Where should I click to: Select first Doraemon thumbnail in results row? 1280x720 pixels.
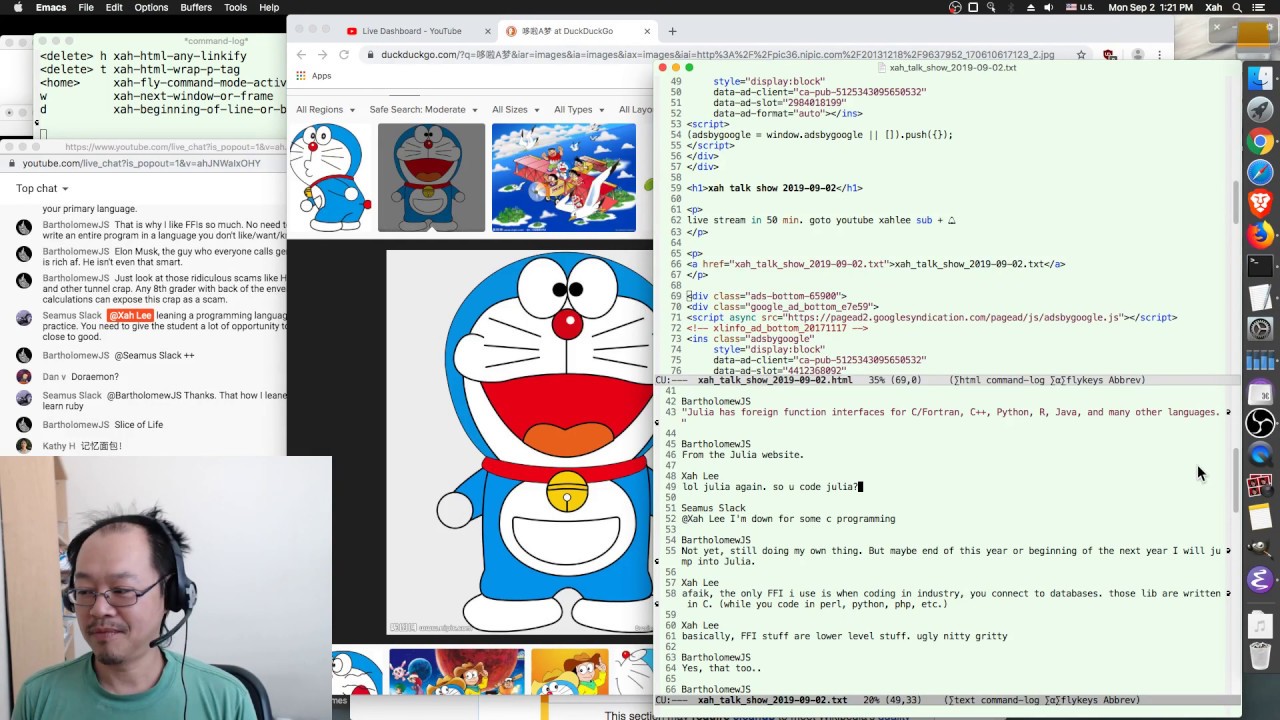point(330,177)
